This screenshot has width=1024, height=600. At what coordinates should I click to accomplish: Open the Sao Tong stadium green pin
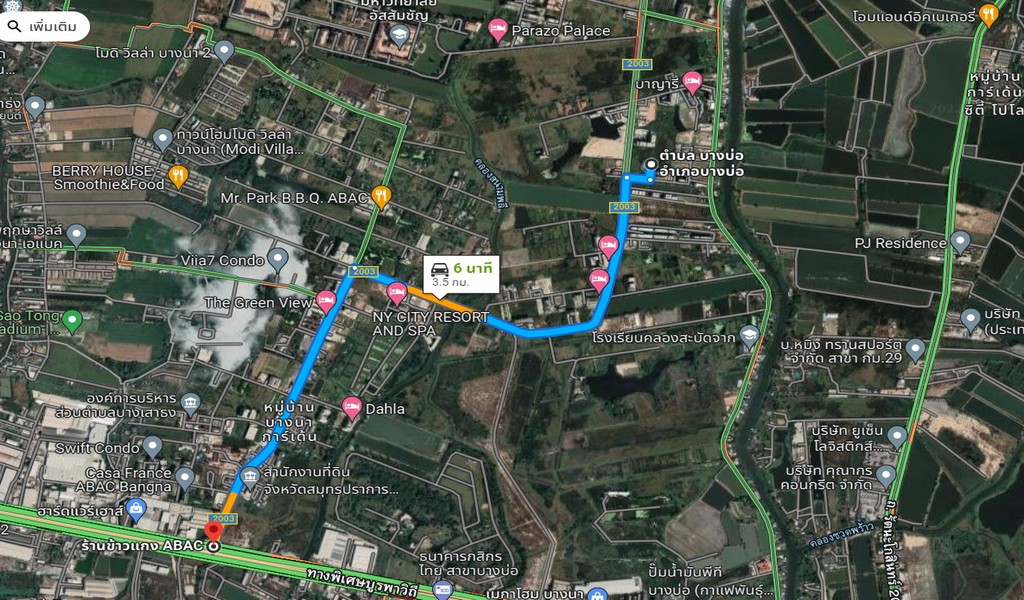click(x=72, y=321)
